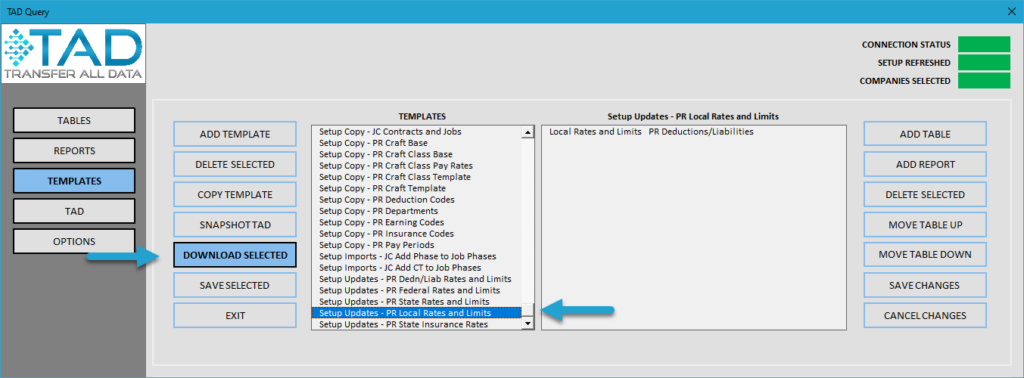The image size is (1024, 378).
Task: Select 'Setup Copy - JC Contracts and Jobs'
Action: coord(417,131)
